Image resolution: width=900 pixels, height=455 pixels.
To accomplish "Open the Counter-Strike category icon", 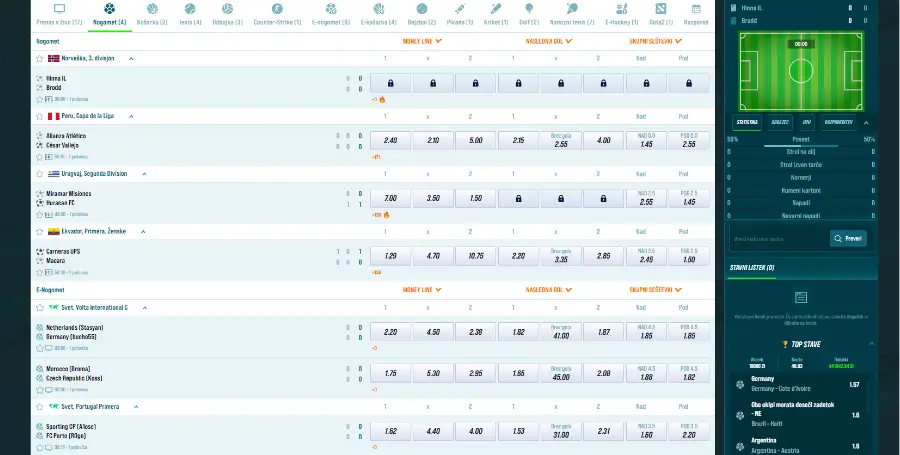I will (x=277, y=9).
